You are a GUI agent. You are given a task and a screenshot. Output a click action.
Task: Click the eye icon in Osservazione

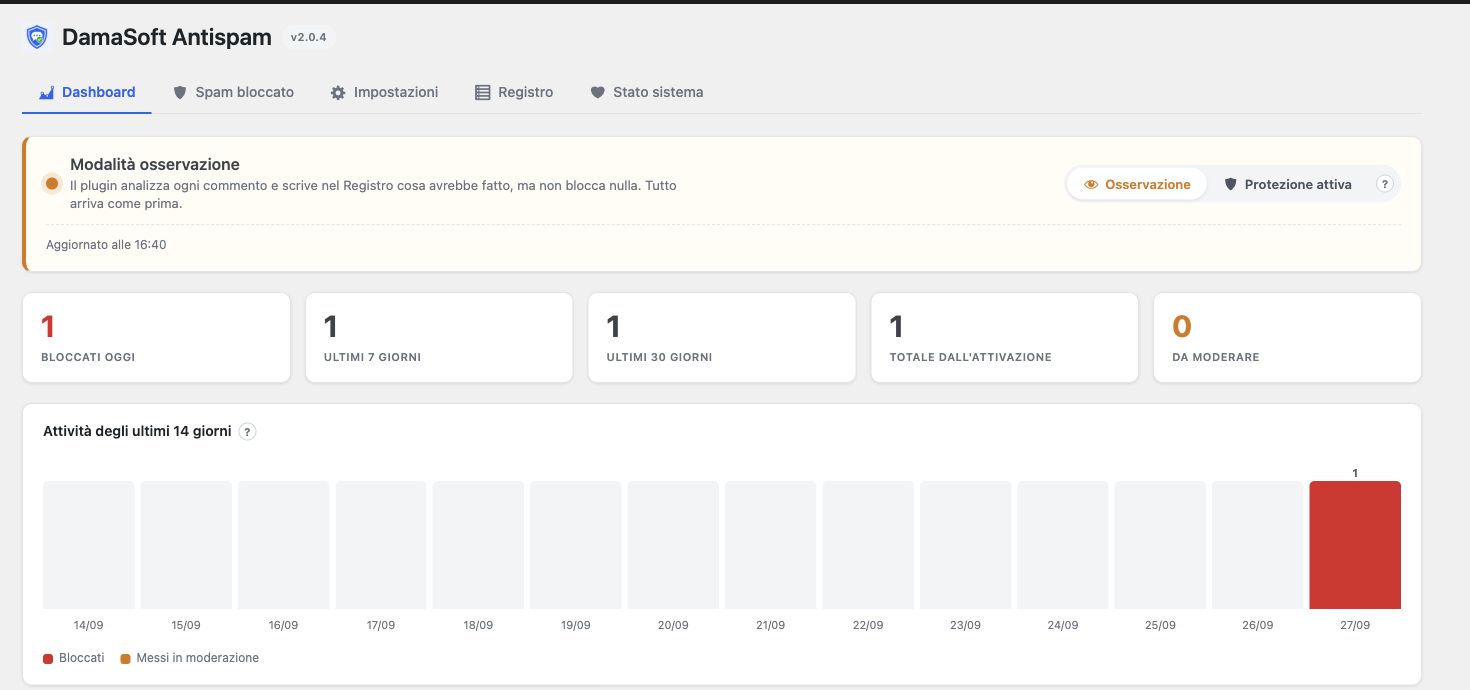coord(1091,184)
